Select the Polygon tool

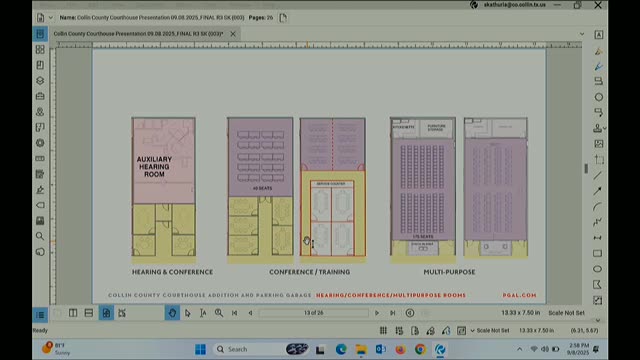click(x=598, y=284)
